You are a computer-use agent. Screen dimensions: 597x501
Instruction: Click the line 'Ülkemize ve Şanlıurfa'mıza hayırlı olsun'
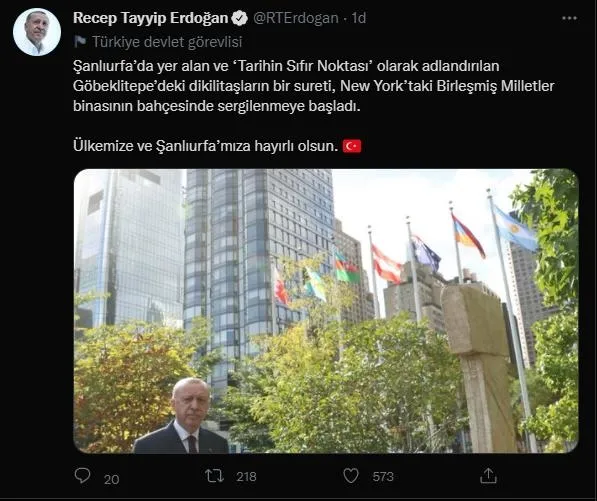point(205,146)
